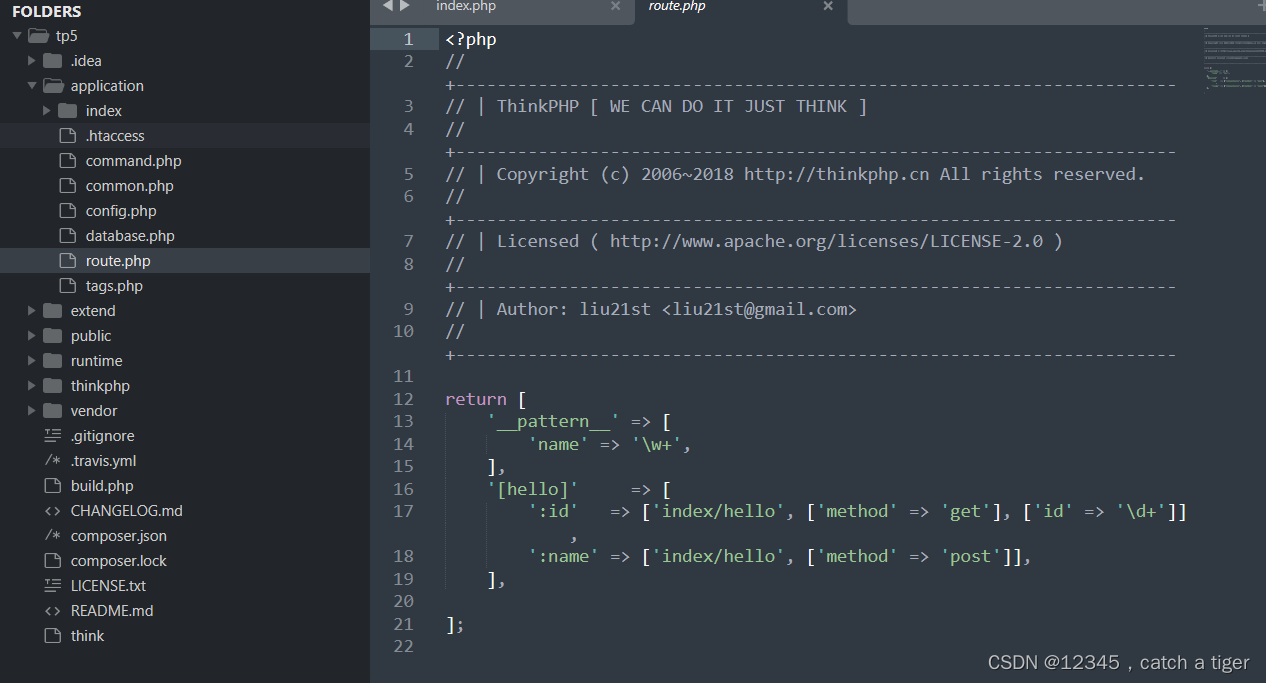Click the .travis.yml comment-style icon
Viewport: 1266px width, 683px height.
point(53,461)
